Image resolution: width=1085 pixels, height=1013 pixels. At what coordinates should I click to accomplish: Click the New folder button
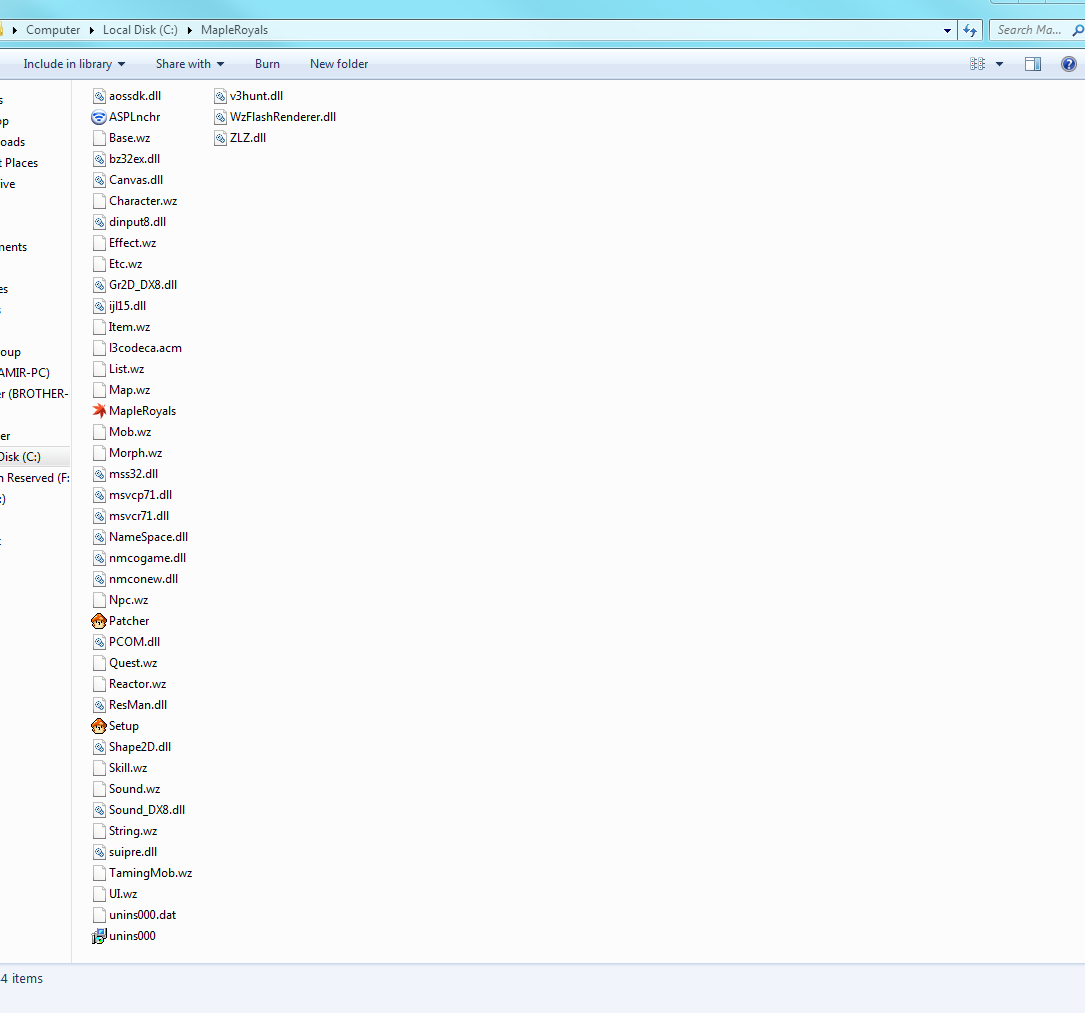[339, 64]
